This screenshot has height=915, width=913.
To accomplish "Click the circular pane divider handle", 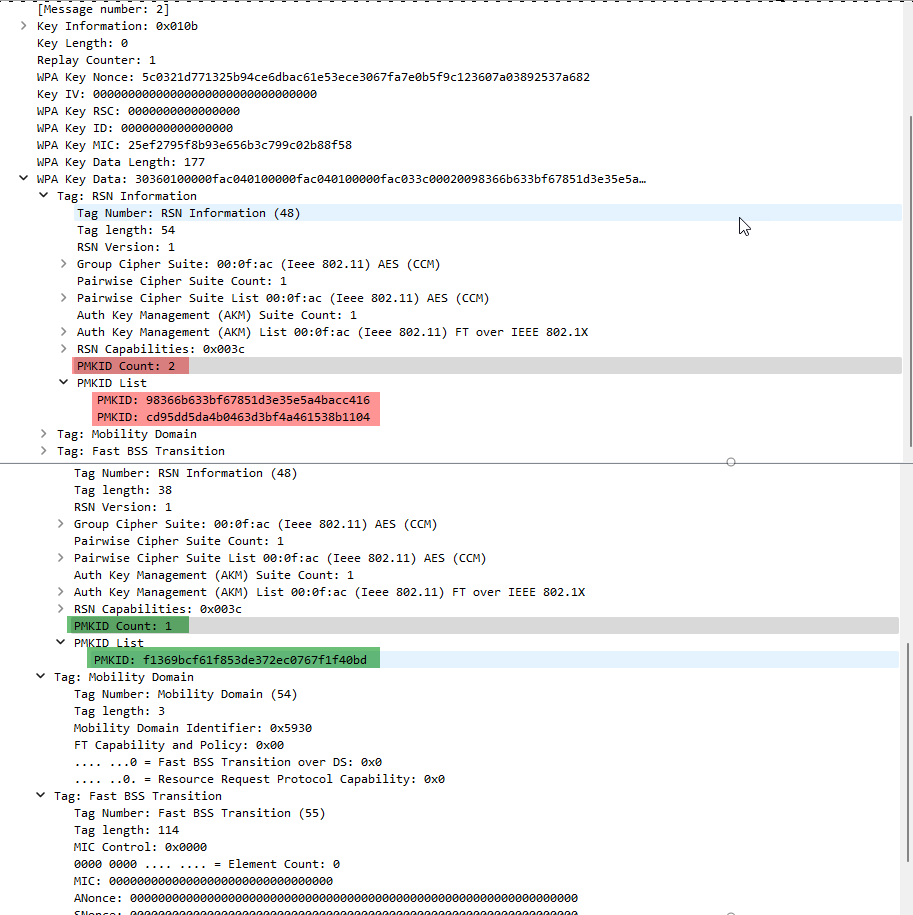I will point(731,461).
